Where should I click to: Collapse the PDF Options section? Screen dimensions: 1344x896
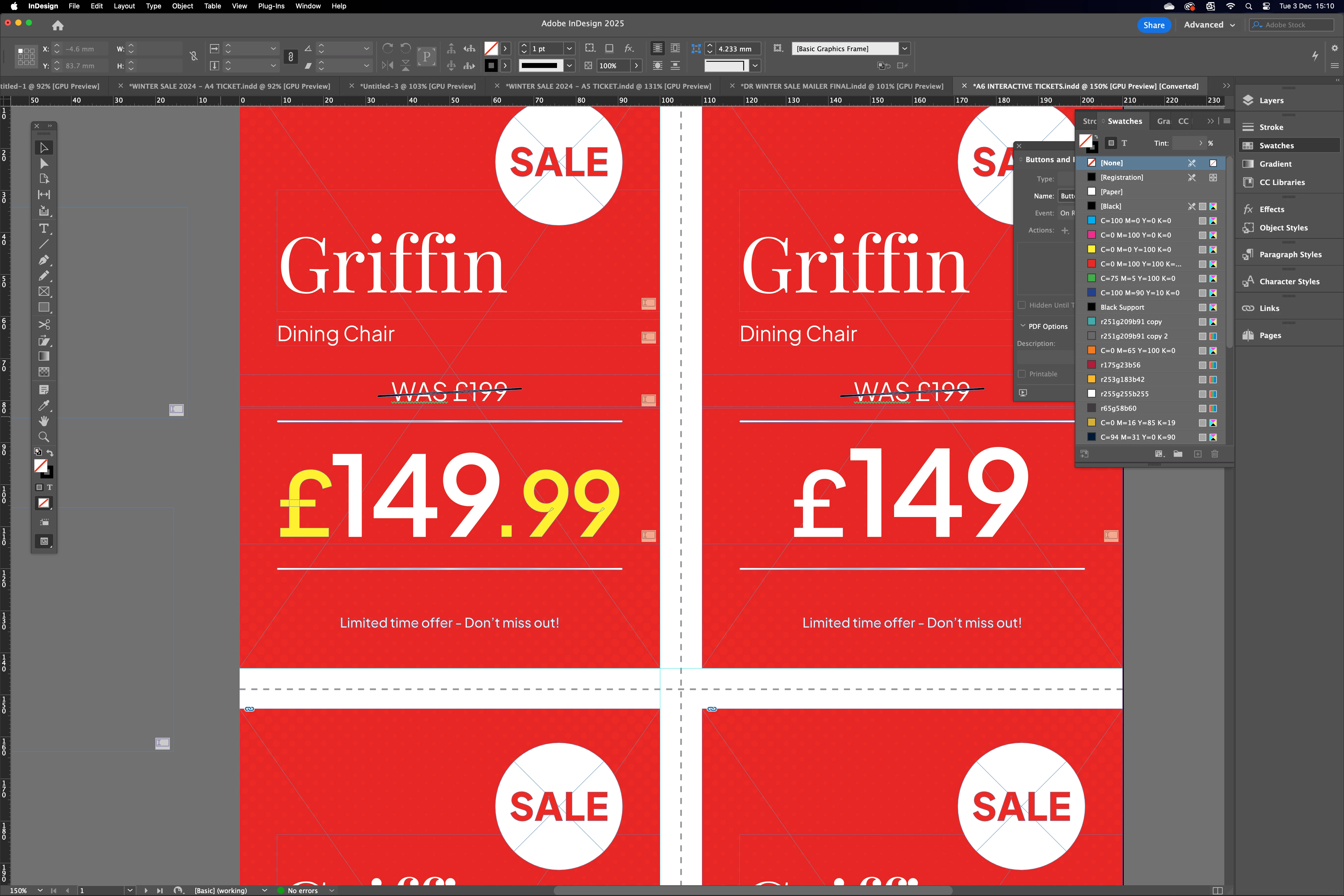tap(1023, 326)
